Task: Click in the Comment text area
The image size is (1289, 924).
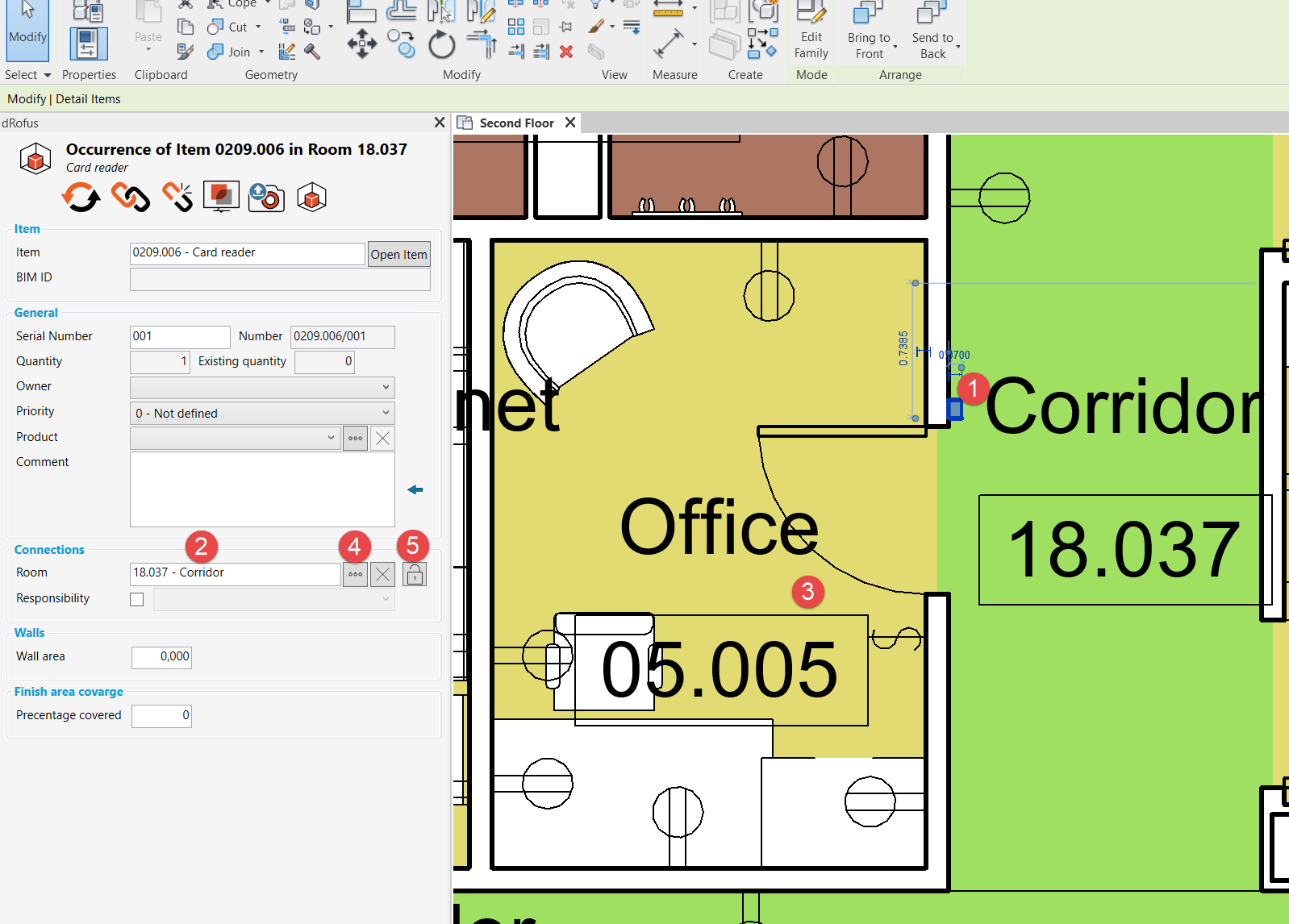Action: (262, 489)
